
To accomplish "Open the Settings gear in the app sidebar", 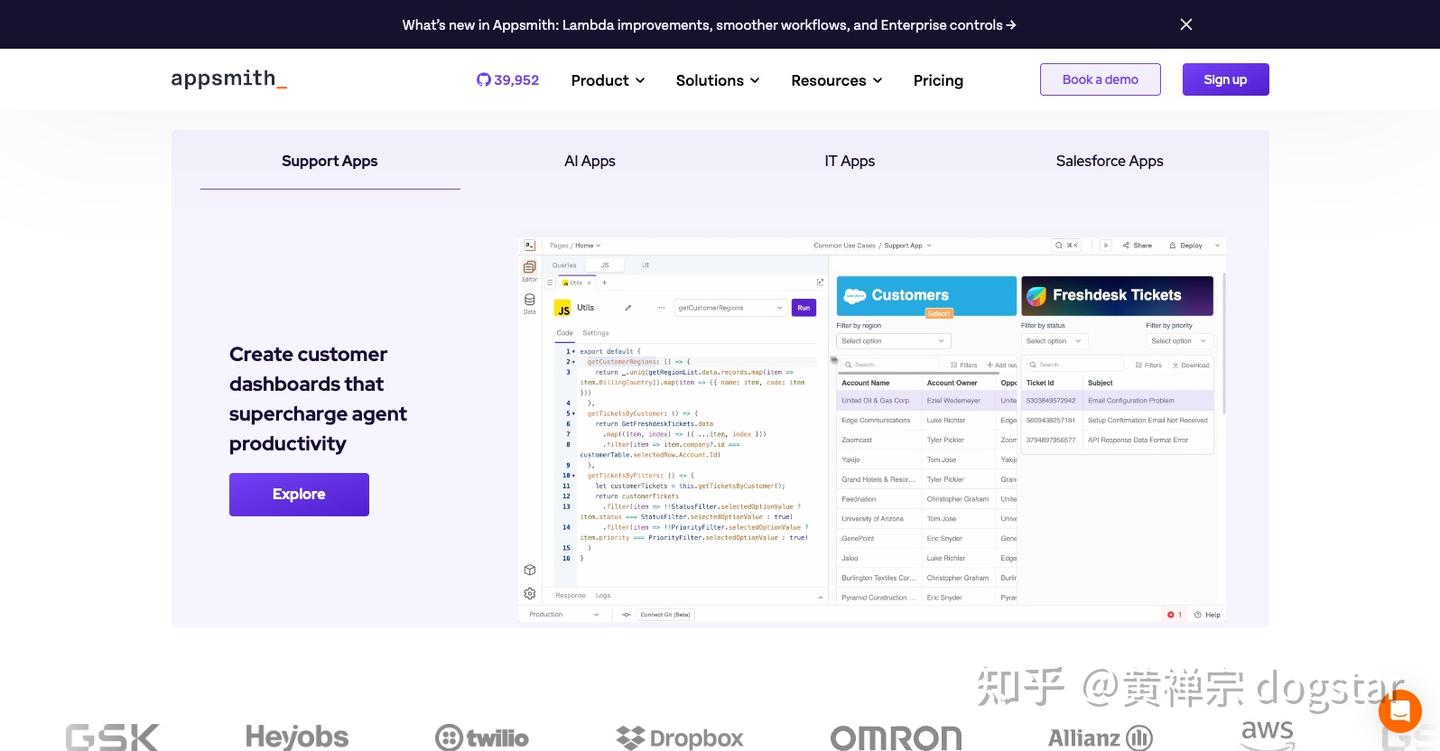I will point(529,593).
